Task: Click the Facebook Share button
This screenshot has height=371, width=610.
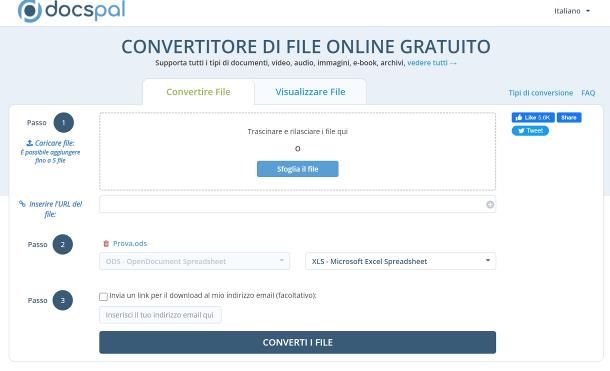Action: click(569, 117)
